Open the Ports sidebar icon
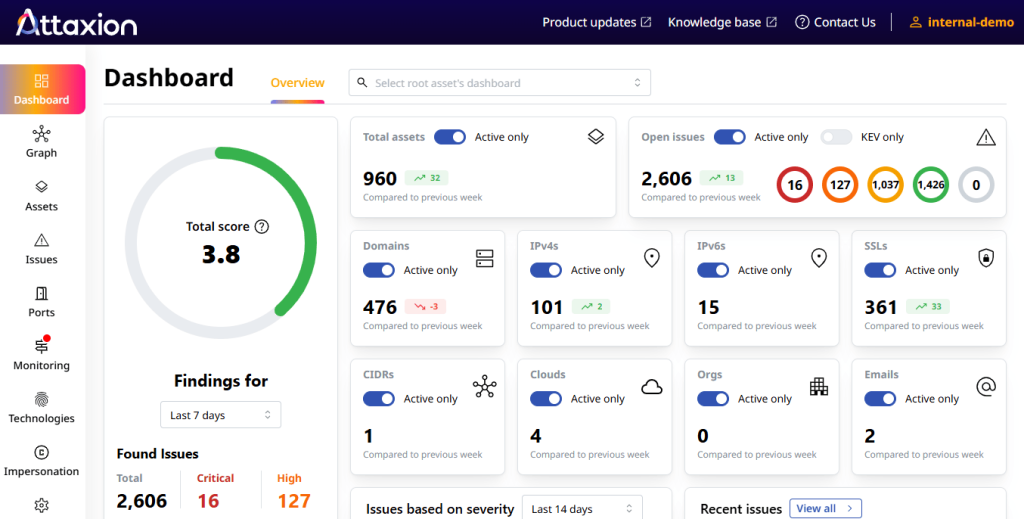Image resolution: width=1024 pixels, height=519 pixels. tap(41, 293)
